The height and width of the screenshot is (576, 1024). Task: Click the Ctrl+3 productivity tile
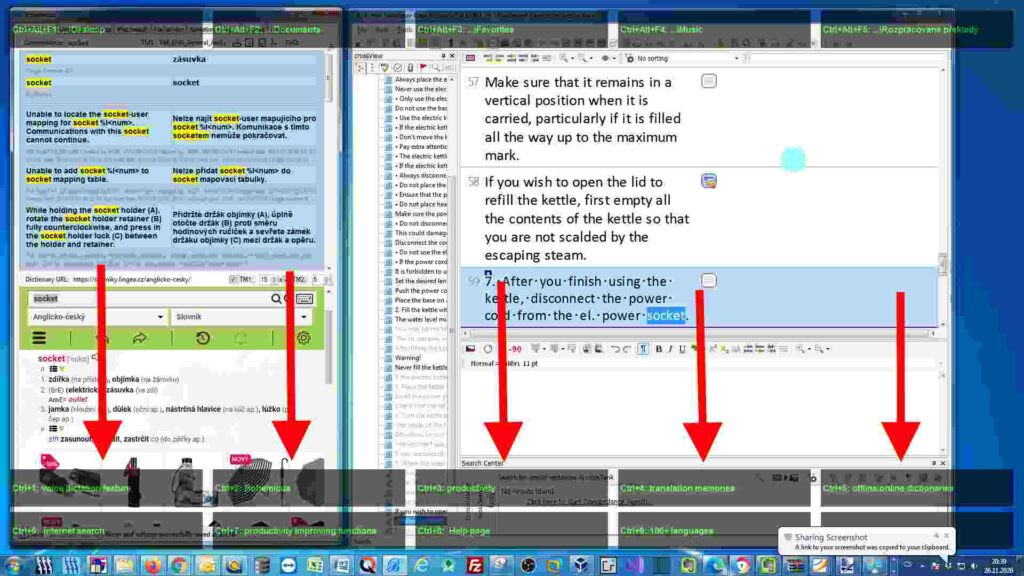pyautogui.click(x=513, y=488)
